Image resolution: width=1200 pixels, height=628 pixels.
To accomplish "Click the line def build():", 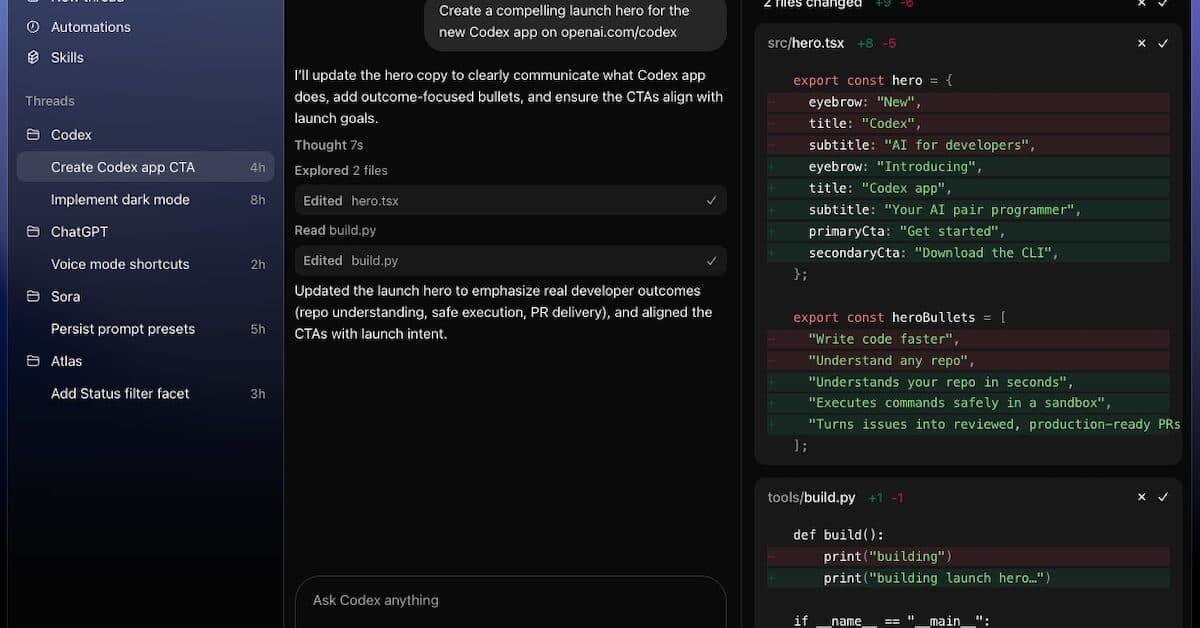I will point(838,535).
